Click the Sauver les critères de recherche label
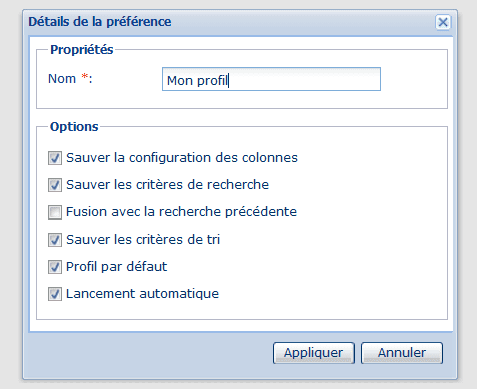This screenshot has height=389, width=477. 167,185
